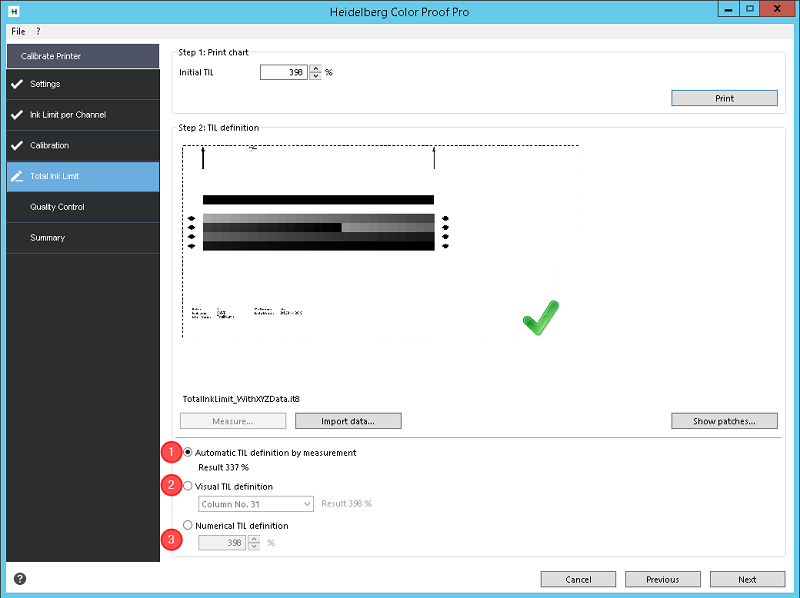Increase numerical TIL value spinner
The image size is (800, 598).
pos(254,539)
